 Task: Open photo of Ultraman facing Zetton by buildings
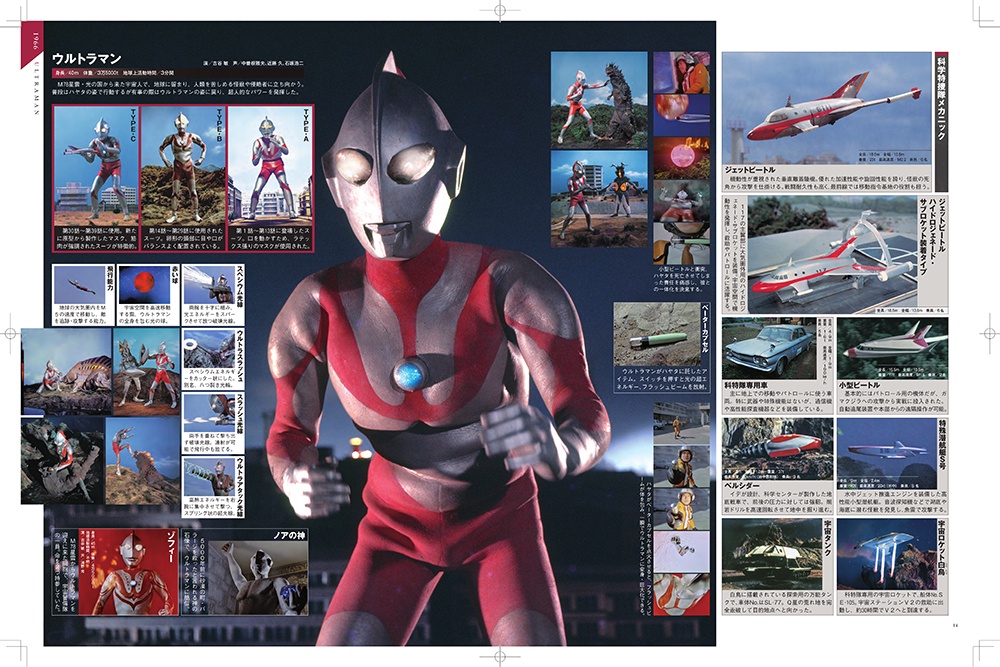[599, 199]
